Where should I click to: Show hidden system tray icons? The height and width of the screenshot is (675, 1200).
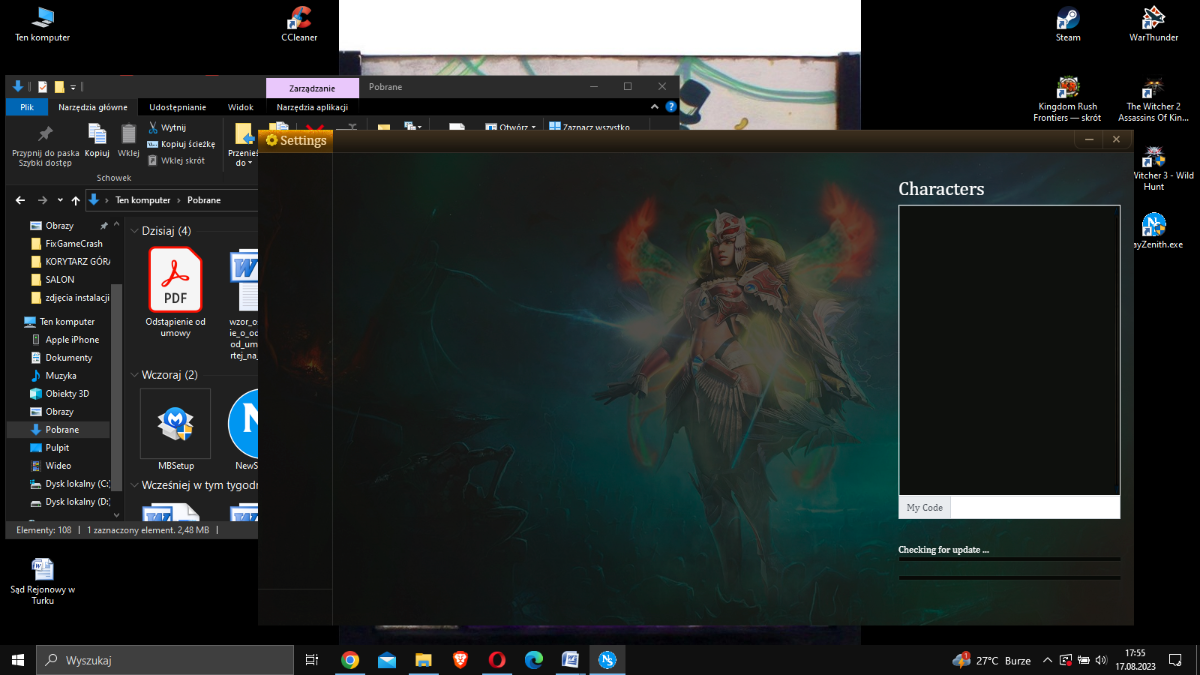click(x=1047, y=660)
